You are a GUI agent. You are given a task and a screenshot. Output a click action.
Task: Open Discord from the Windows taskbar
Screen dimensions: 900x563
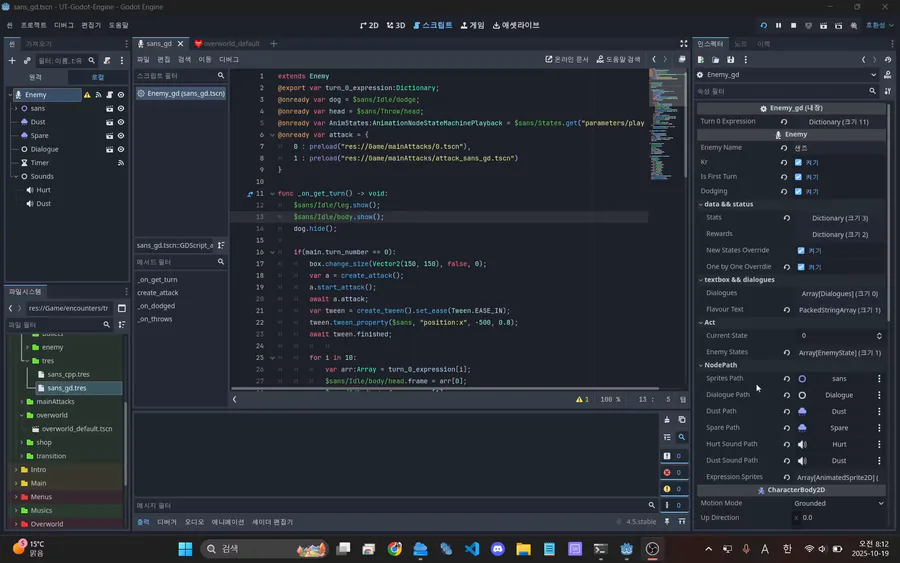(498, 549)
